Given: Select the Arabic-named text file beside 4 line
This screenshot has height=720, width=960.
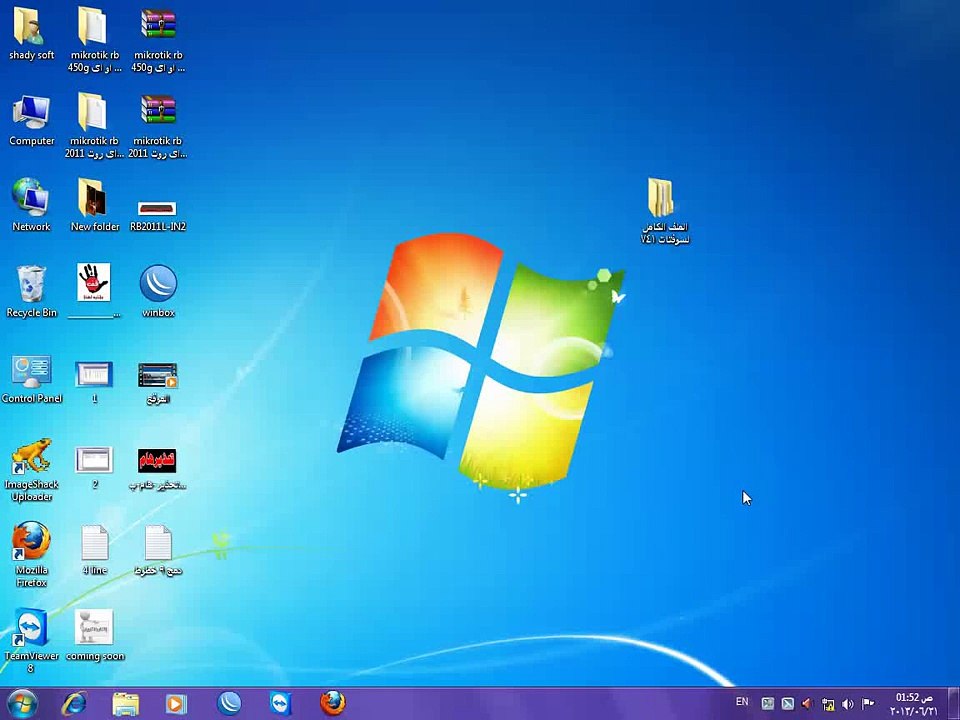Looking at the screenshot, I should click(158, 542).
